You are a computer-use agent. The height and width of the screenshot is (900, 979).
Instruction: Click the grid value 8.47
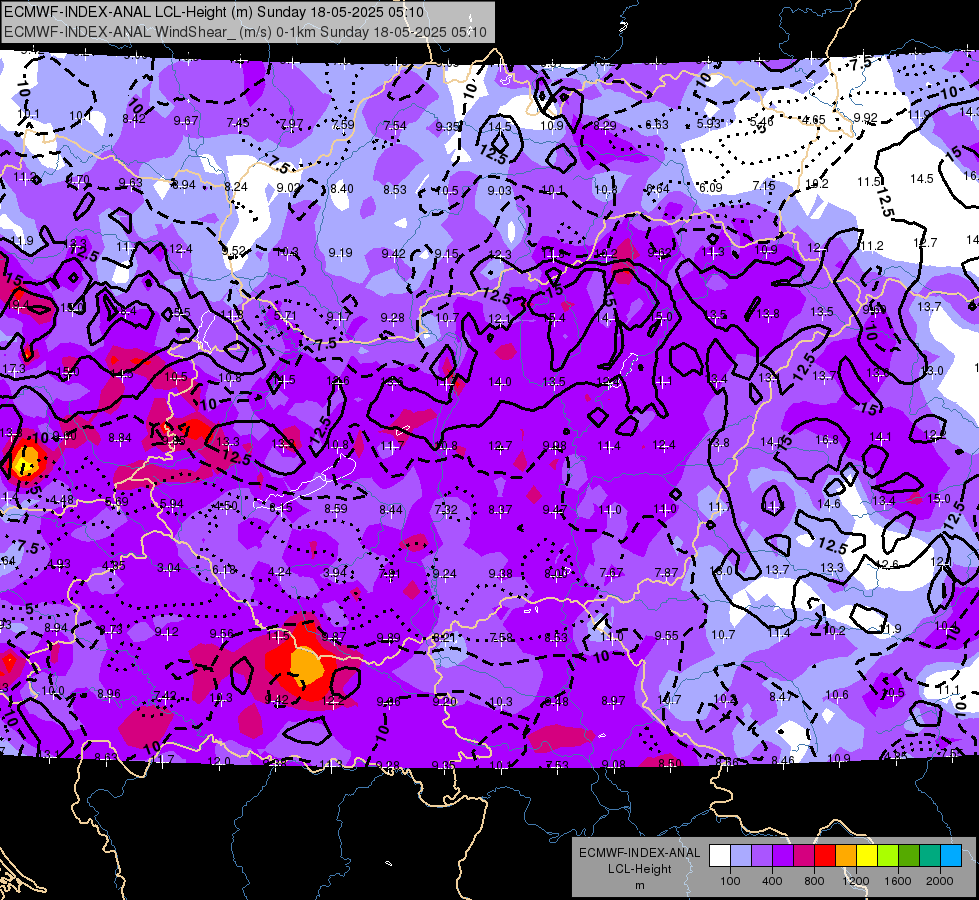click(780, 697)
